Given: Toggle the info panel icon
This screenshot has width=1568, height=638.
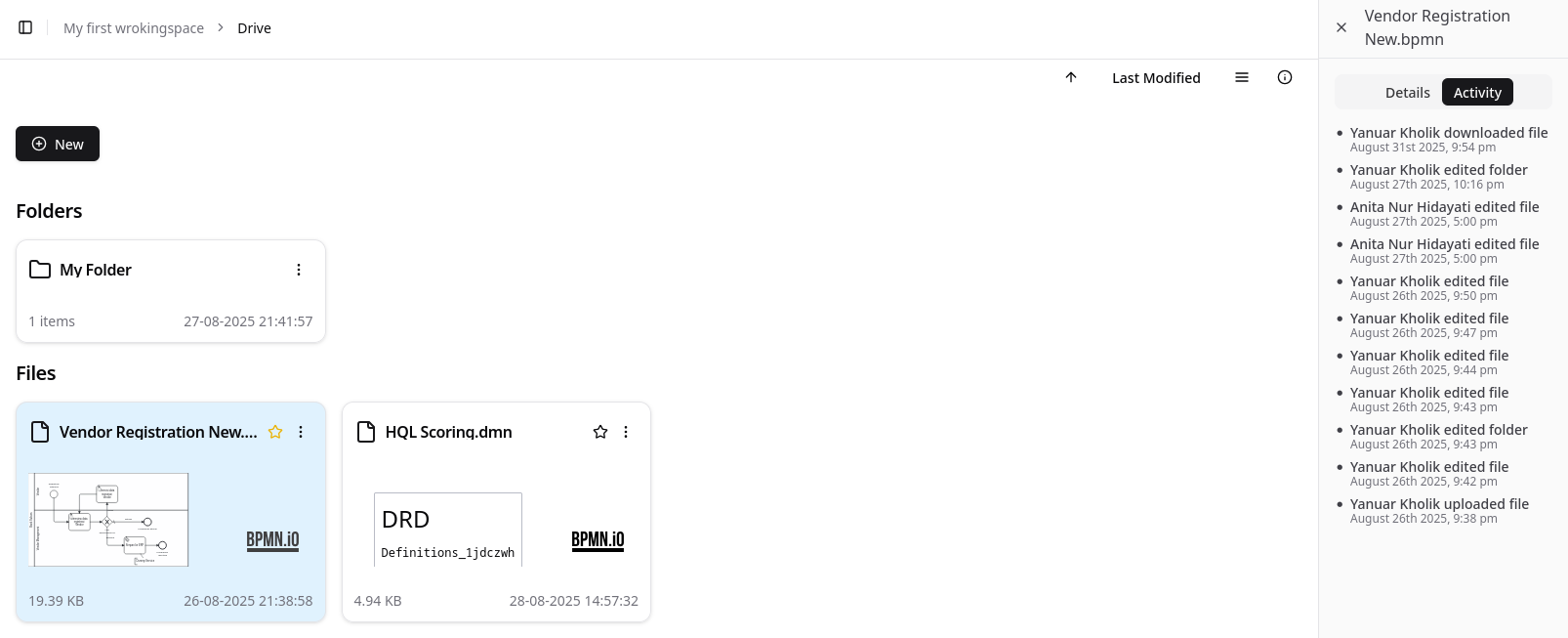Looking at the screenshot, I should coord(1285,77).
